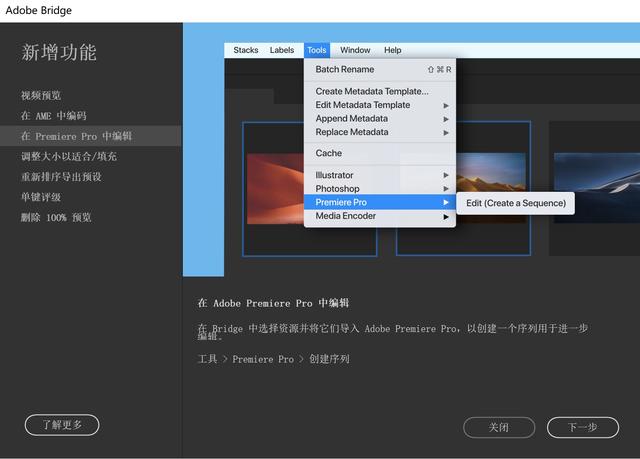Expand Illustrator submenu arrow
The height and width of the screenshot is (459, 640).
pos(446,175)
